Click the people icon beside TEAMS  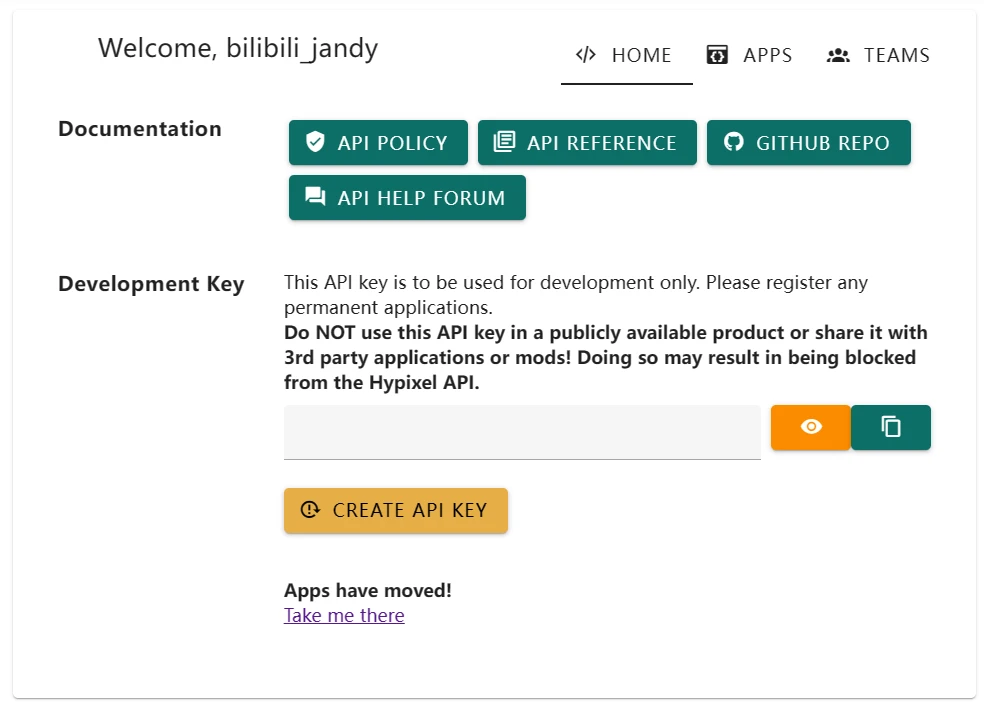pos(838,55)
